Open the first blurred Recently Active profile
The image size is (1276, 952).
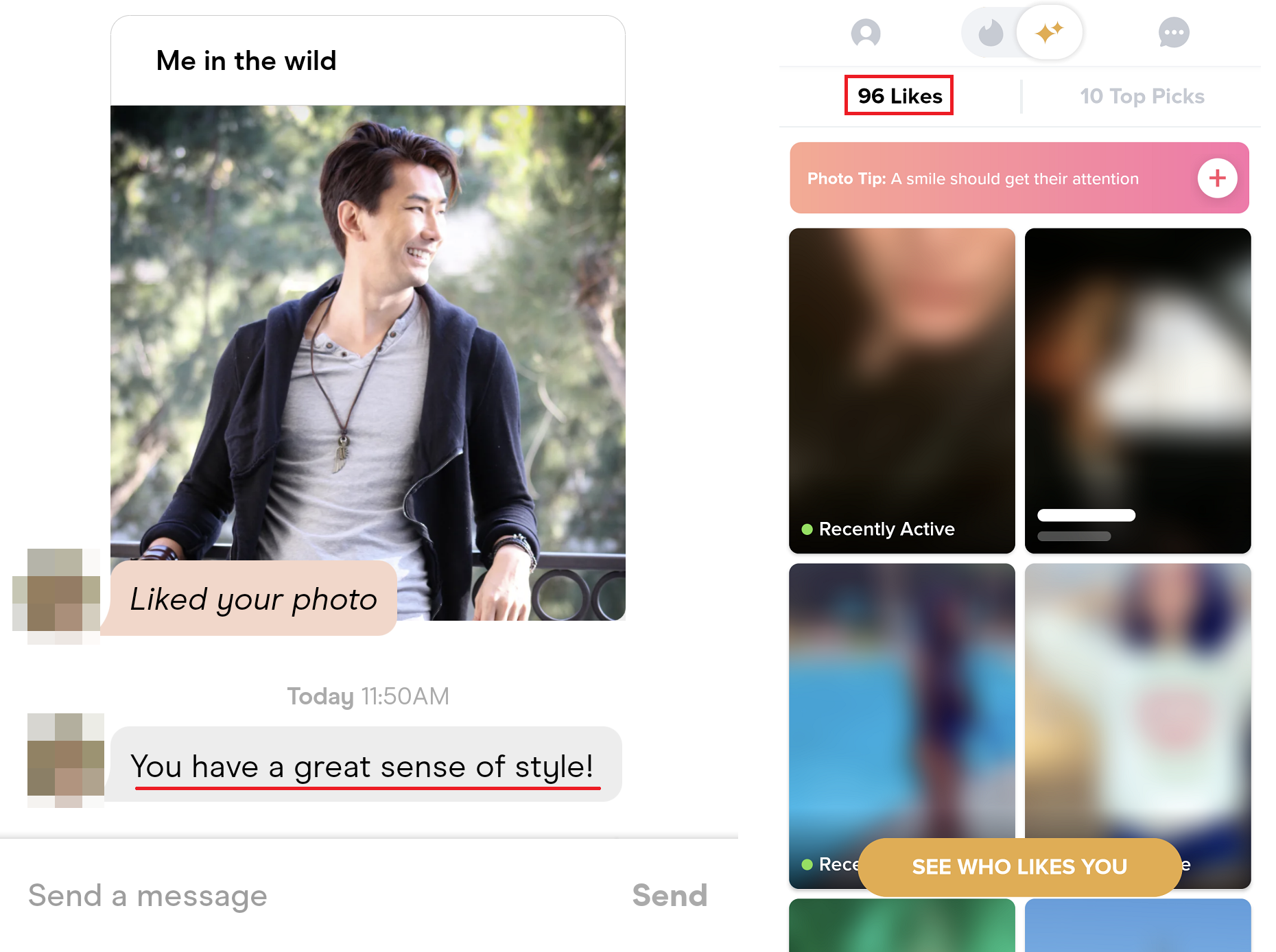[x=901, y=390]
